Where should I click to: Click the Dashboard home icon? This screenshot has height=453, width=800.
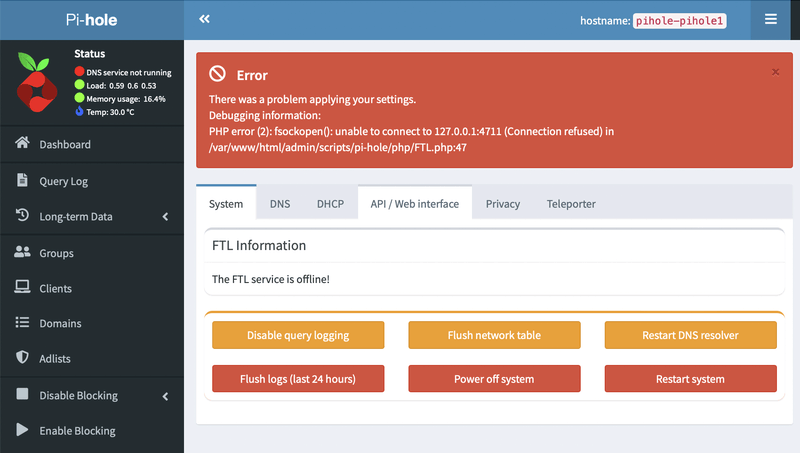click(22, 143)
